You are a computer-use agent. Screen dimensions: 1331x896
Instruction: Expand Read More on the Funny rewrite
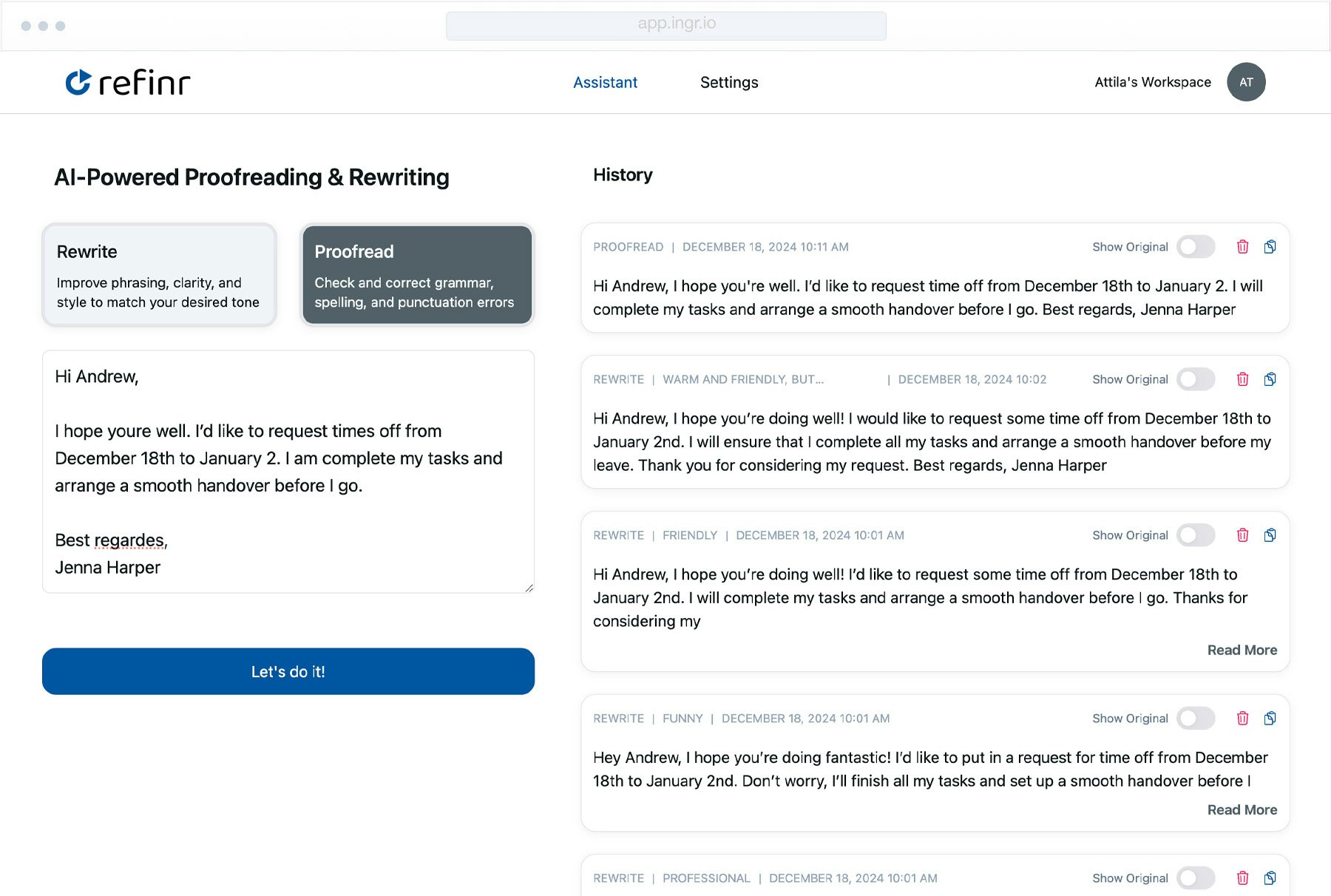pos(1242,810)
